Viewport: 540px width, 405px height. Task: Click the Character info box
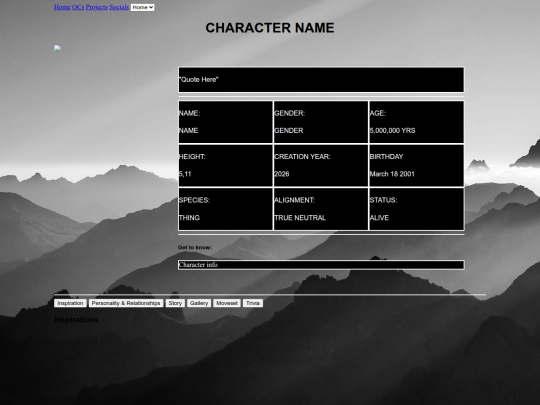pos(321,265)
